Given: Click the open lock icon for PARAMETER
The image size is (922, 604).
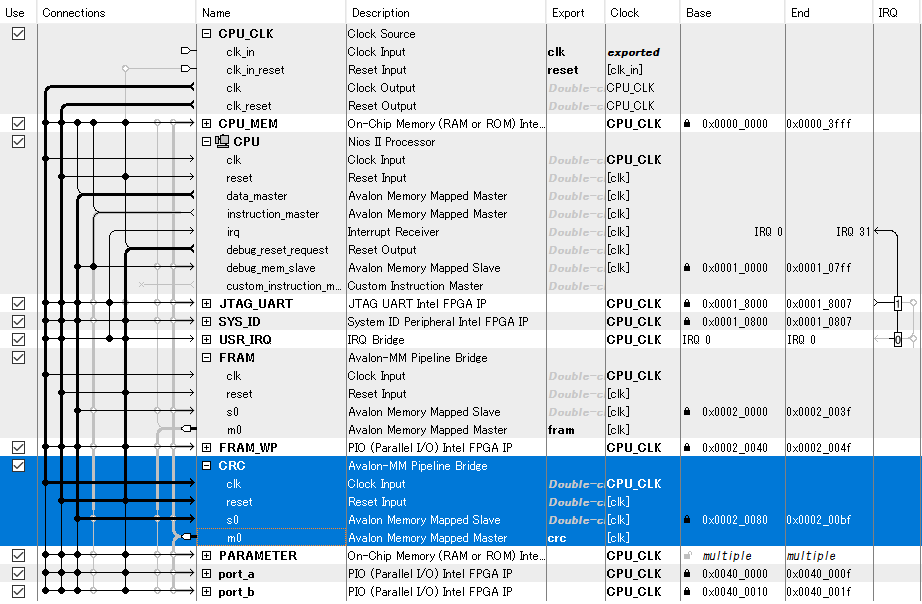Looking at the screenshot, I should (x=687, y=555).
